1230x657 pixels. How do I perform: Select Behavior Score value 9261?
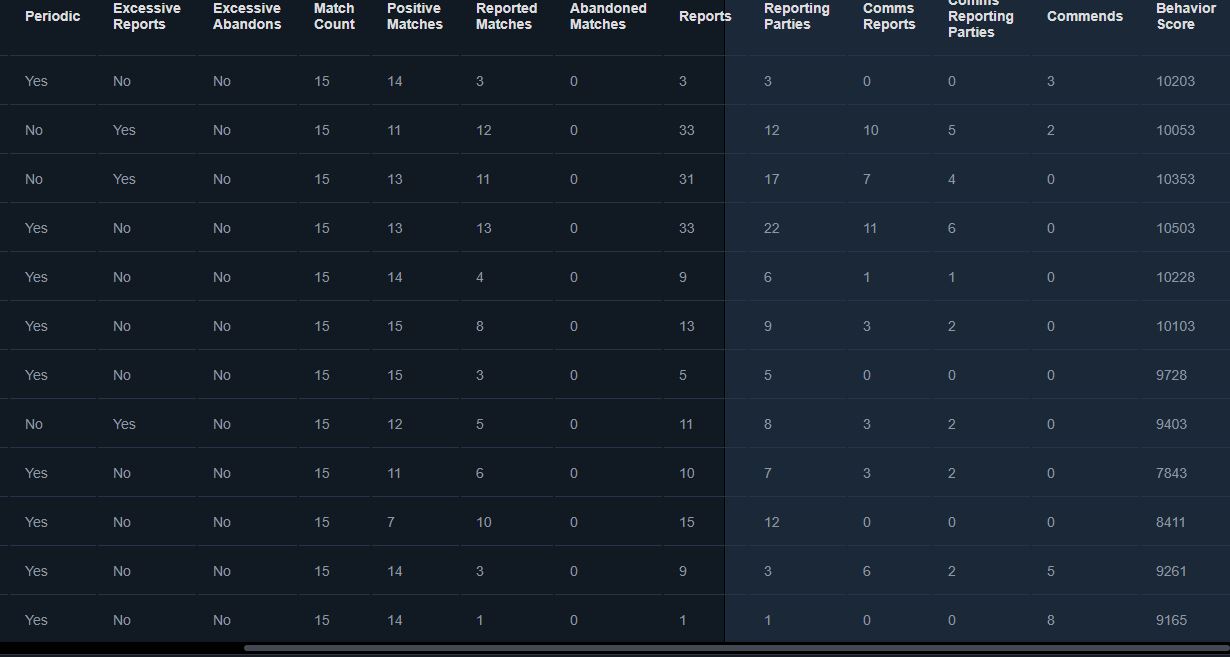point(1171,571)
